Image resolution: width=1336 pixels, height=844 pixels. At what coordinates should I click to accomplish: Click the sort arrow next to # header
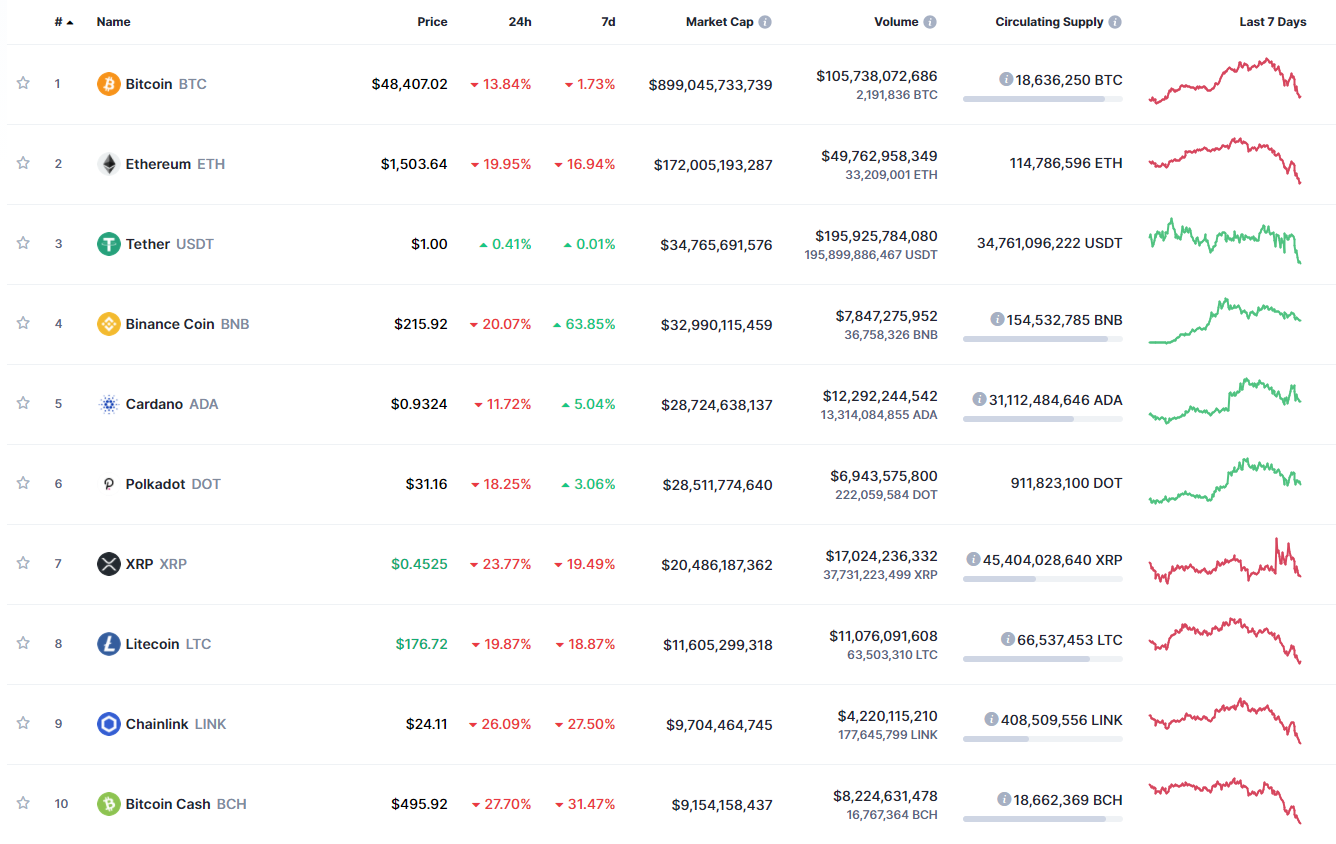point(70,22)
